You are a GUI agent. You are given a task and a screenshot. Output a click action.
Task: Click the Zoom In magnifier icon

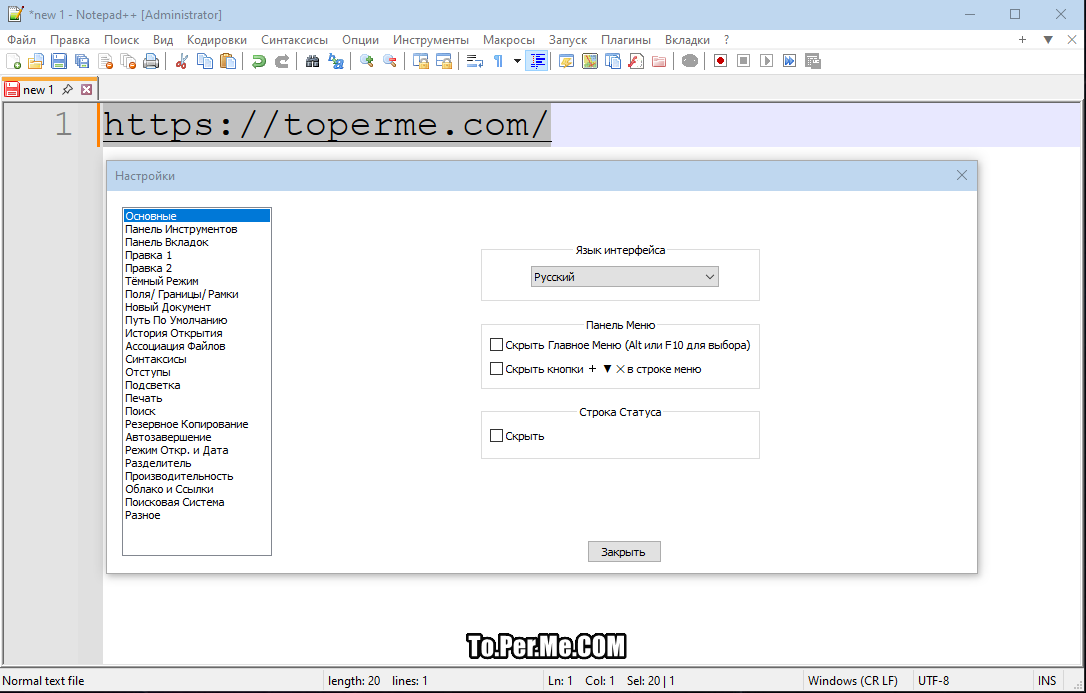pos(367,61)
